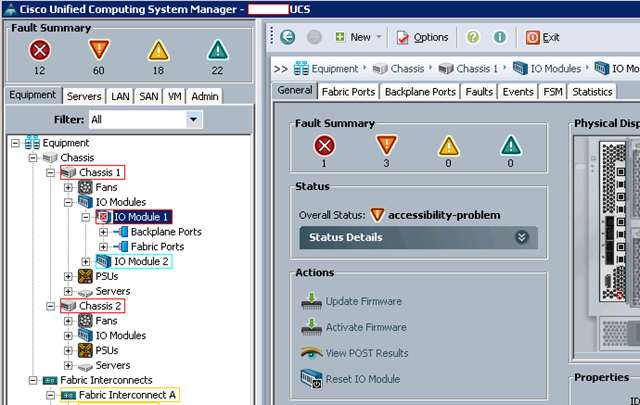
Task: Click PSUs icon under Chassis 1
Action: 85,276
